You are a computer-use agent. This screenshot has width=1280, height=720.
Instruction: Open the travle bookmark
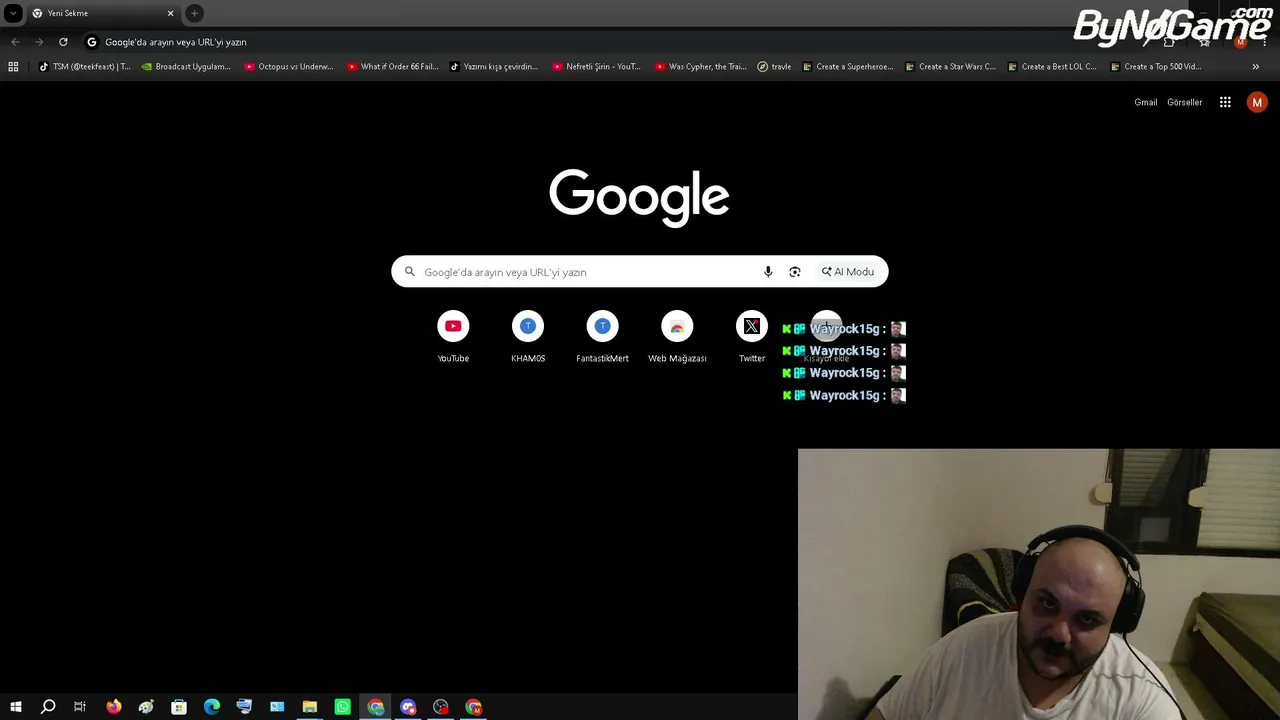pos(775,67)
